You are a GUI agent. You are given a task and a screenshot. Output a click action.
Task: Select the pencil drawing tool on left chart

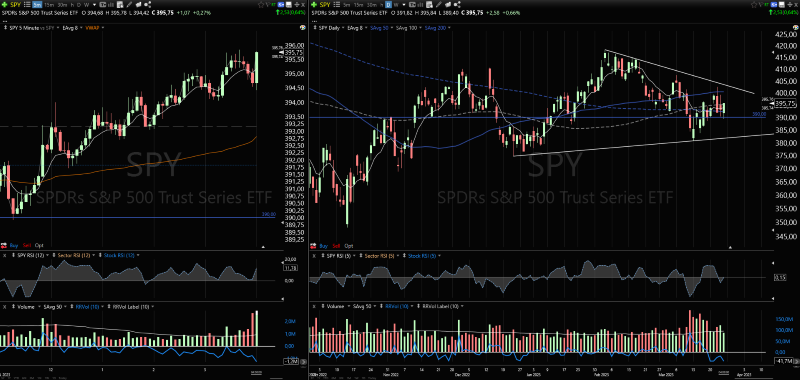(129, 5)
